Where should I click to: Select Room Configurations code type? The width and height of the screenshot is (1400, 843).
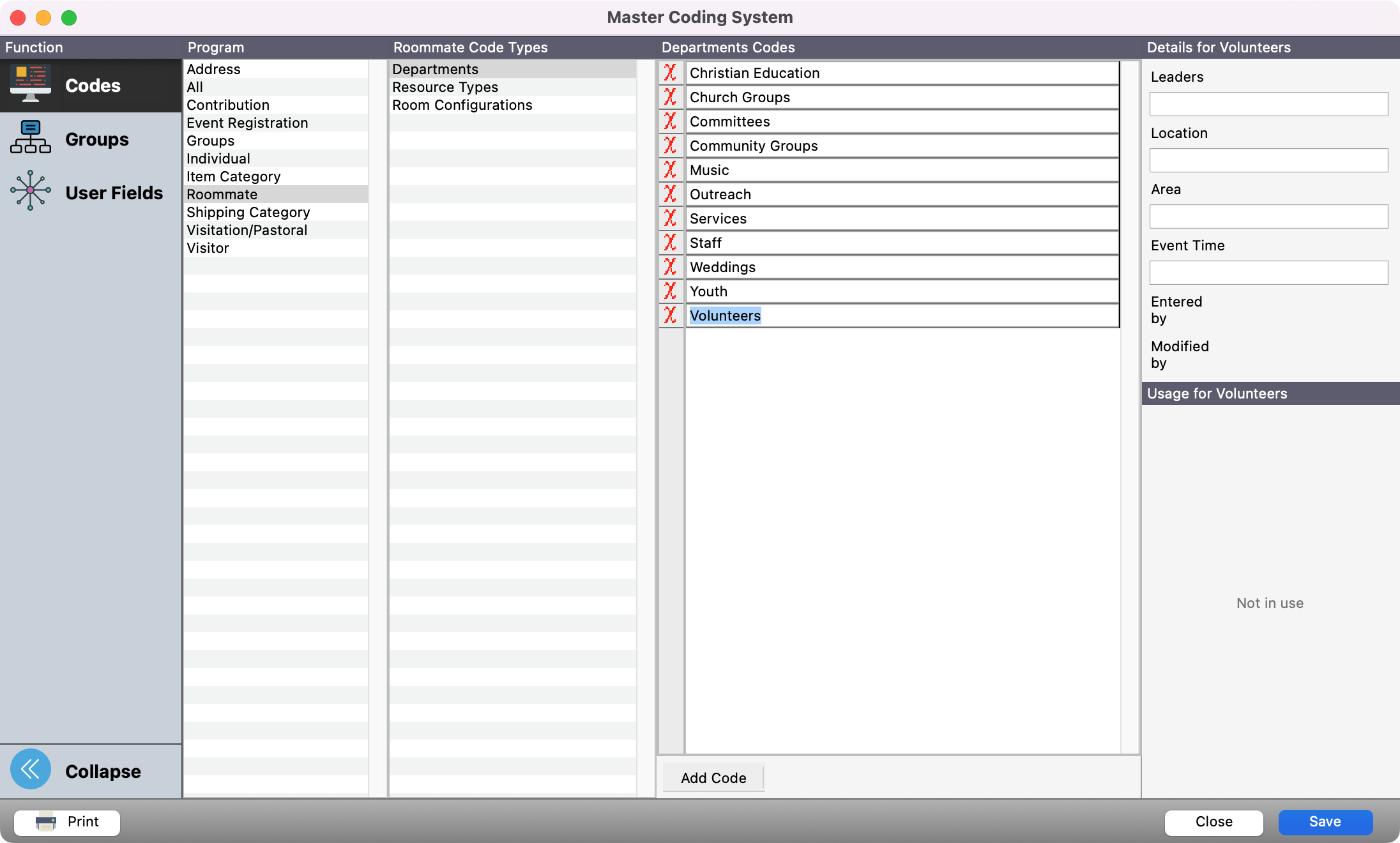[x=462, y=105]
